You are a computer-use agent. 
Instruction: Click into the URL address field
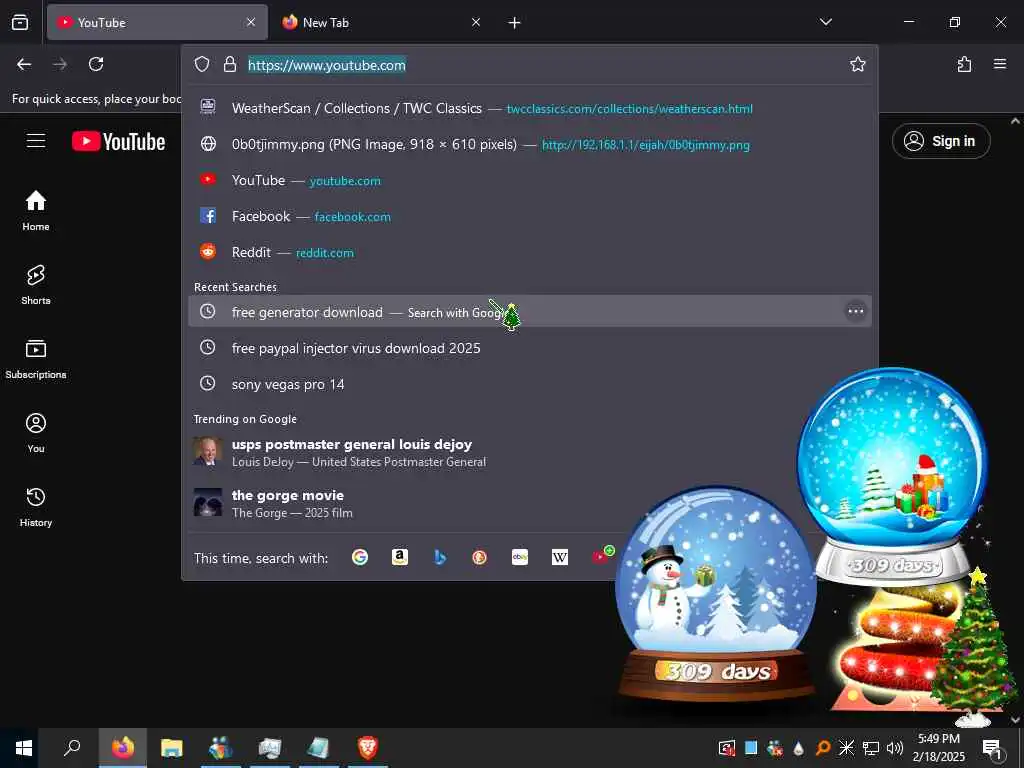click(542, 65)
